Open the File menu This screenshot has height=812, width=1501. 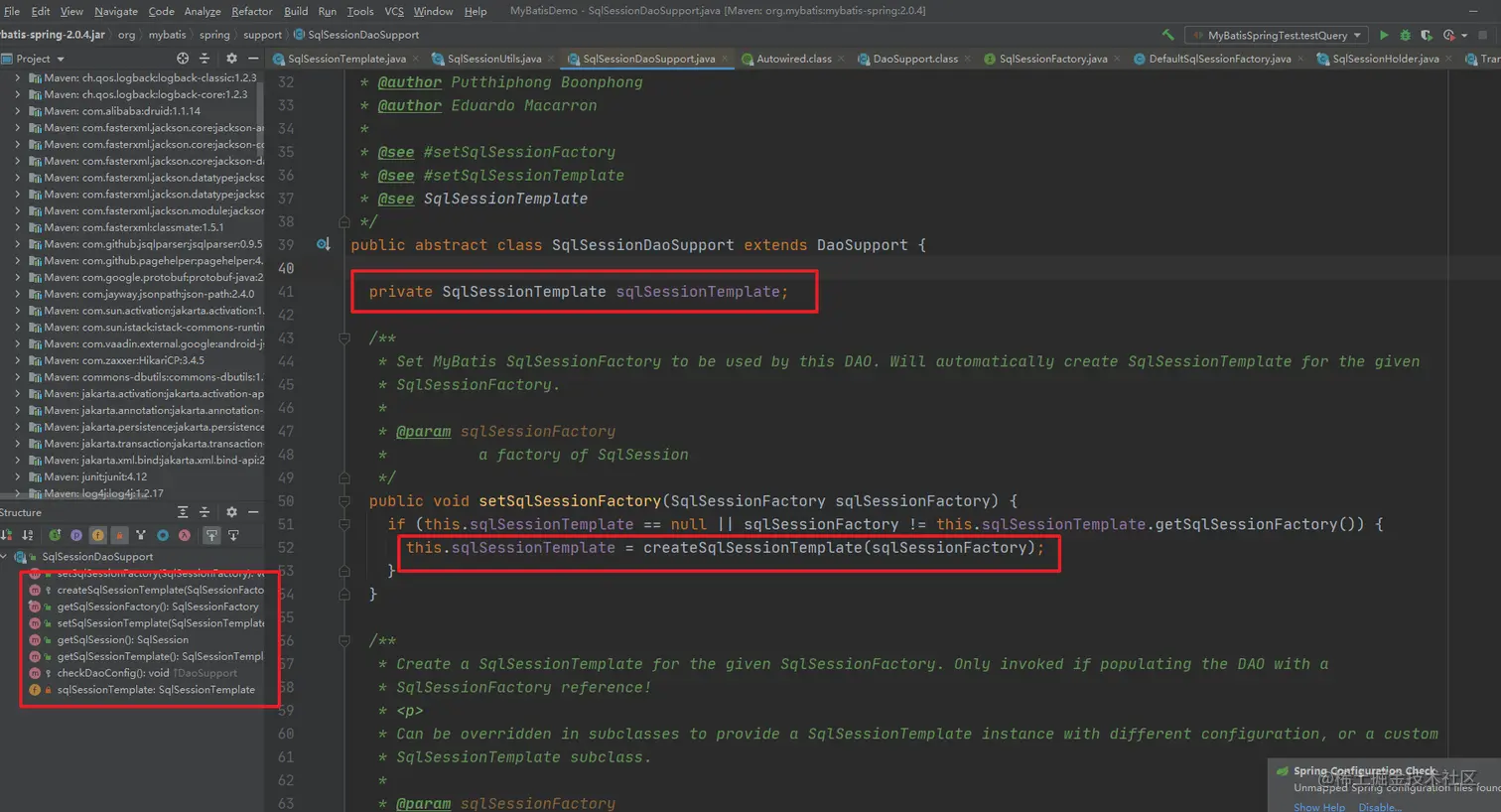click(12, 11)
